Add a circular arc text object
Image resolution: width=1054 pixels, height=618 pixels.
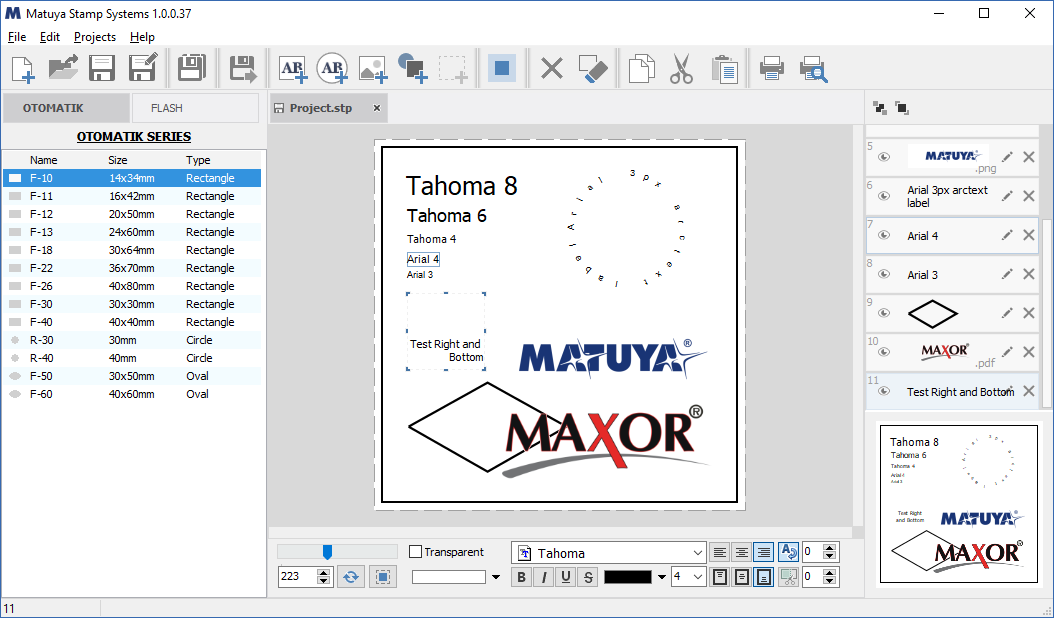(x=333, y=69)
